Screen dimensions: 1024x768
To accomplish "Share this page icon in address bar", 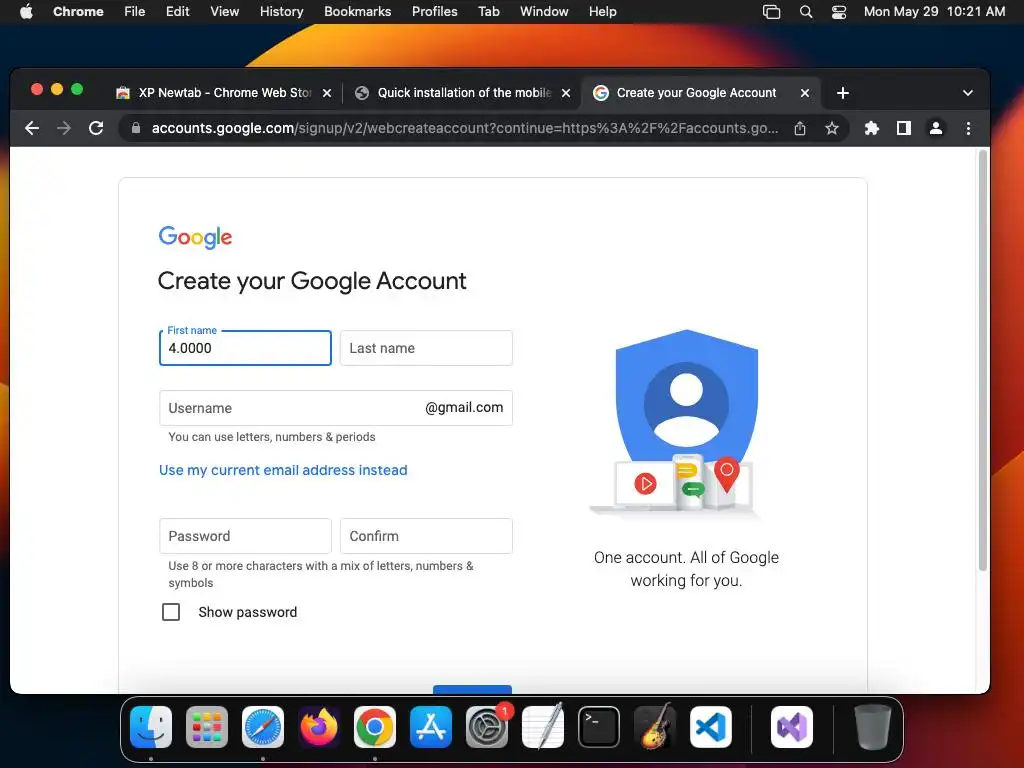I will tap(800, 128).
